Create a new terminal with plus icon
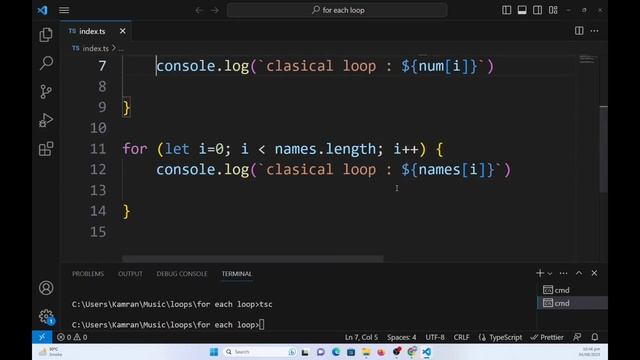 pyautogui.click(x=540, y=273)
